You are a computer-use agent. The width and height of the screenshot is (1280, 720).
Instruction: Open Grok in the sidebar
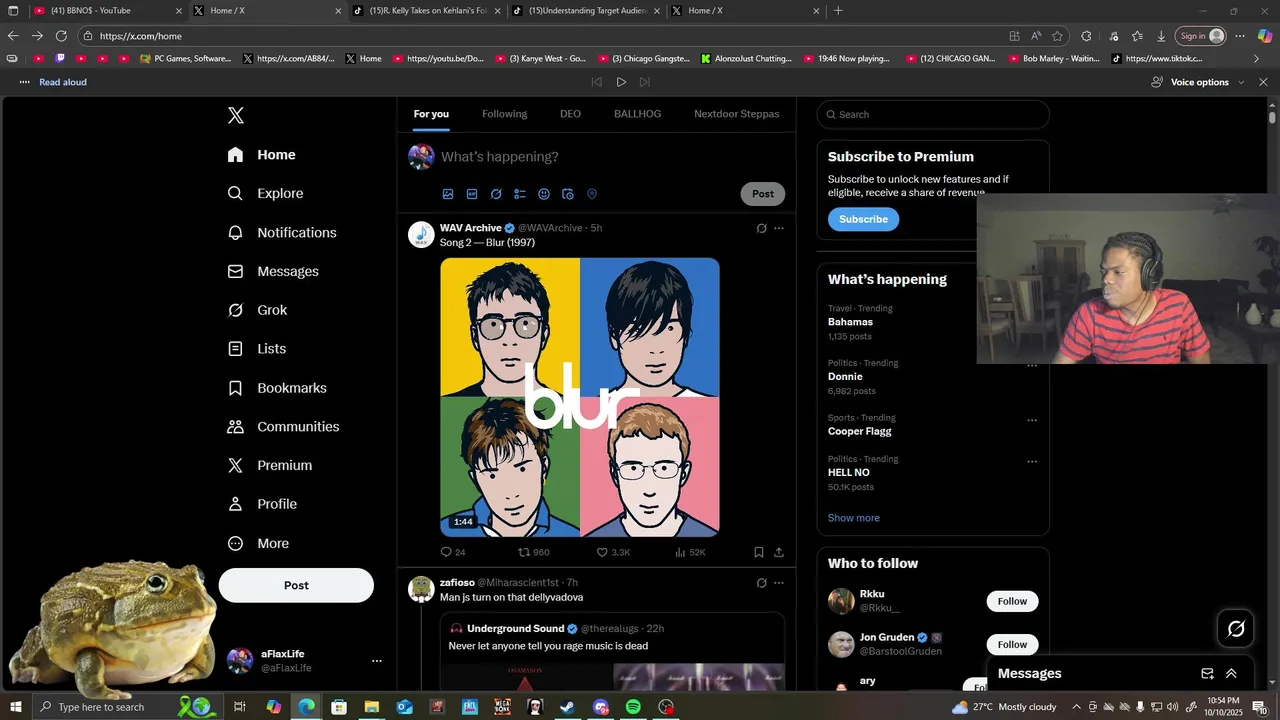click(x=257, y=310)
